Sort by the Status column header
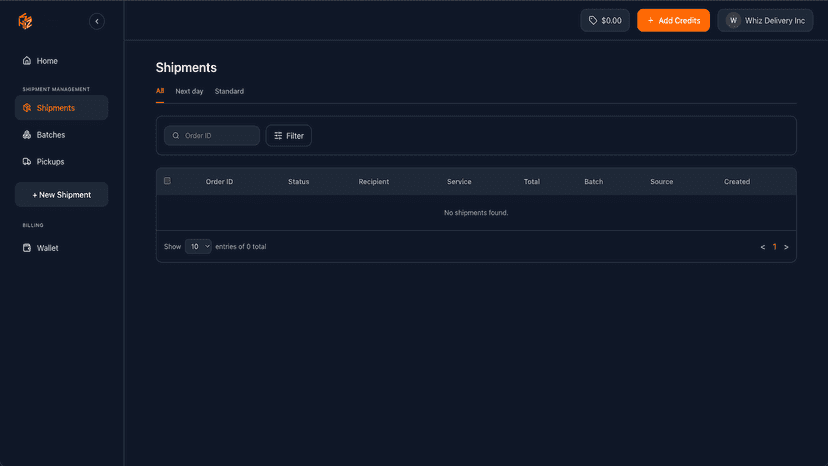This screenshot has width=828, height=466. tap(298, 182)
